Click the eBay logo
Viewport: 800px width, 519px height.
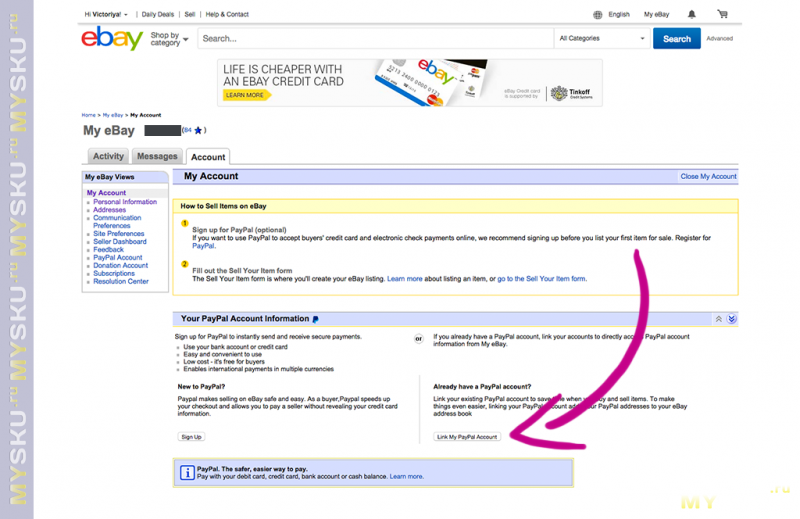click(x=112, y=38)
